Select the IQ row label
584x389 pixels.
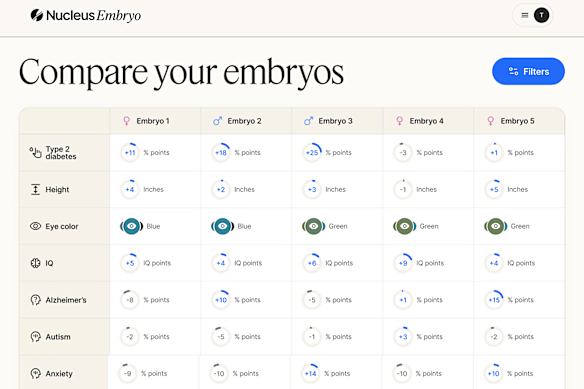click(x=49, y=263)
